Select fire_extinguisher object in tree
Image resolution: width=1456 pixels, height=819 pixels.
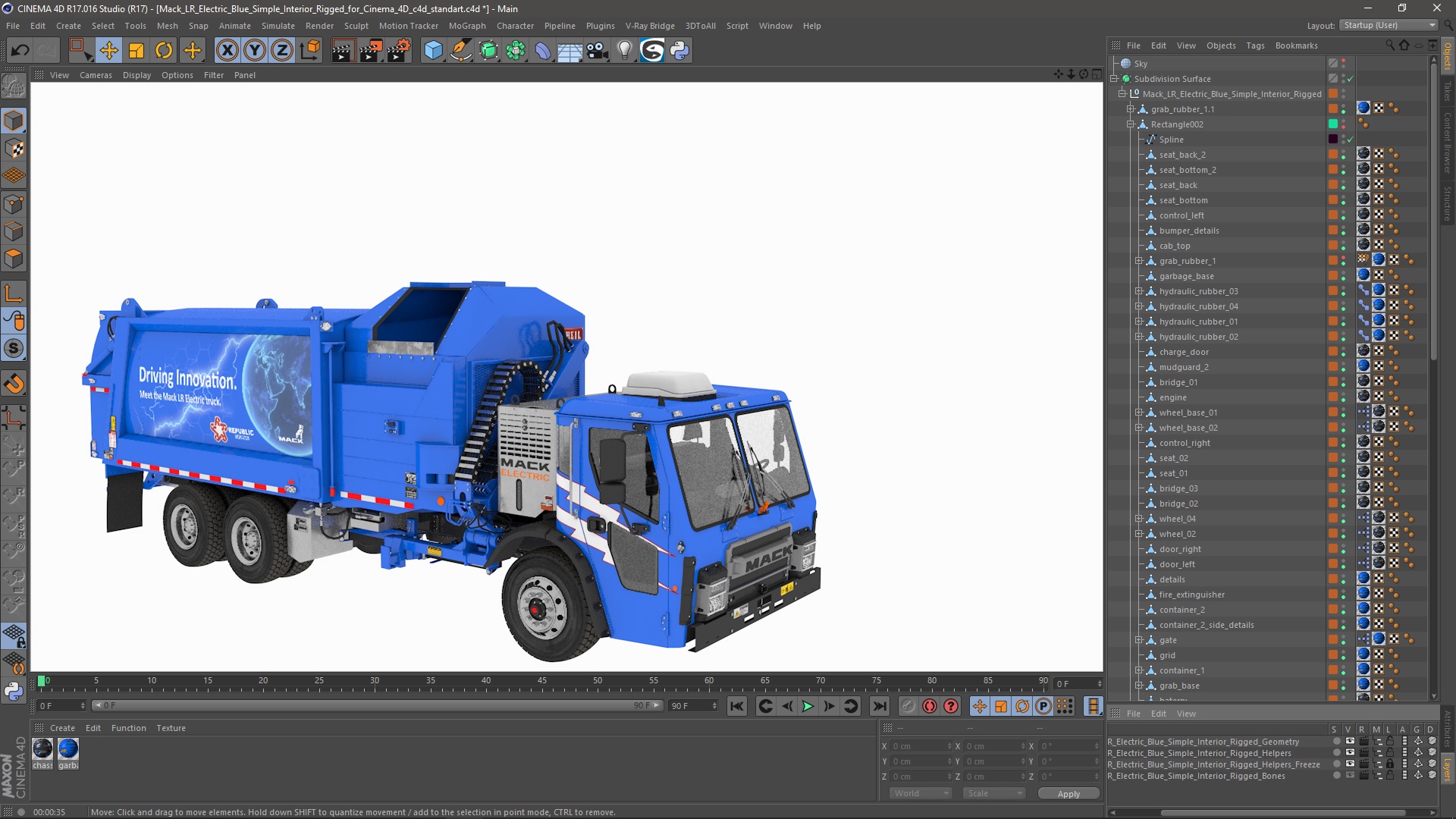[1191, 595]
